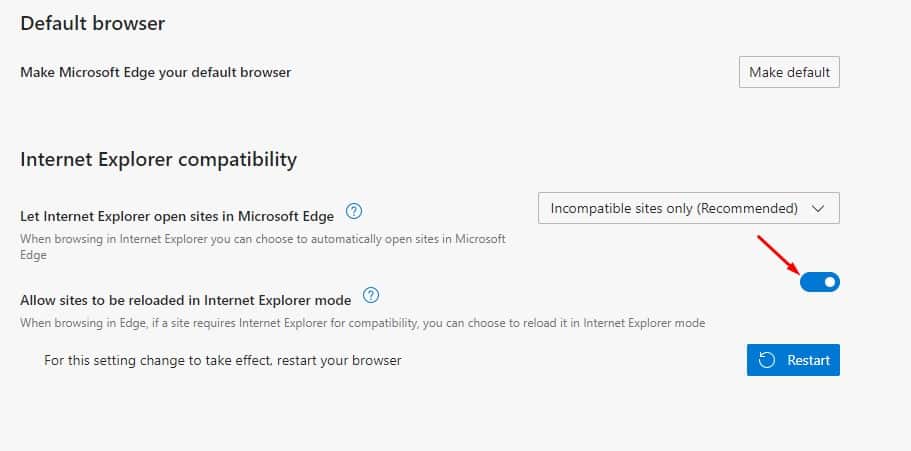Select the "Internet Explorer compatibility" heading
Image resolution: width=911 pixels, height=451 pixels.
point(159,159)
